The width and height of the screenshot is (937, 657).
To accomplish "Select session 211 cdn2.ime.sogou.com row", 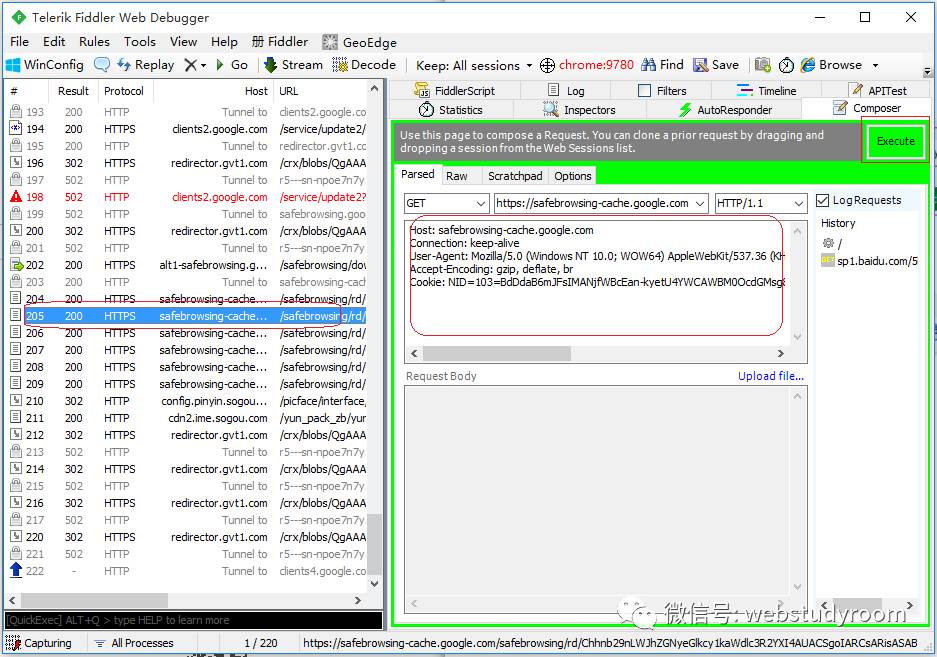I will [188, 418].
